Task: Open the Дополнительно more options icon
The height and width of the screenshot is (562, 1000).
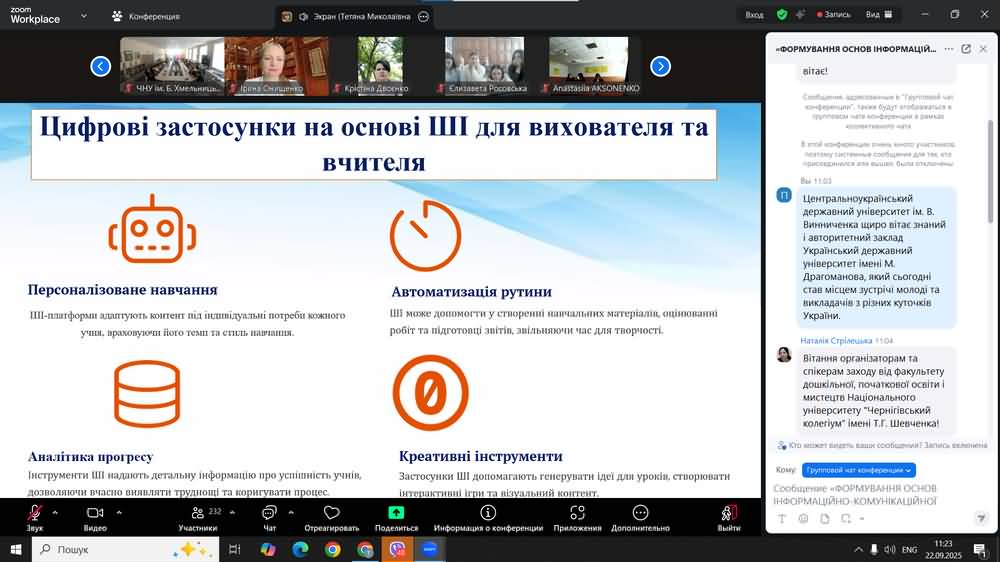Action: 640,514
